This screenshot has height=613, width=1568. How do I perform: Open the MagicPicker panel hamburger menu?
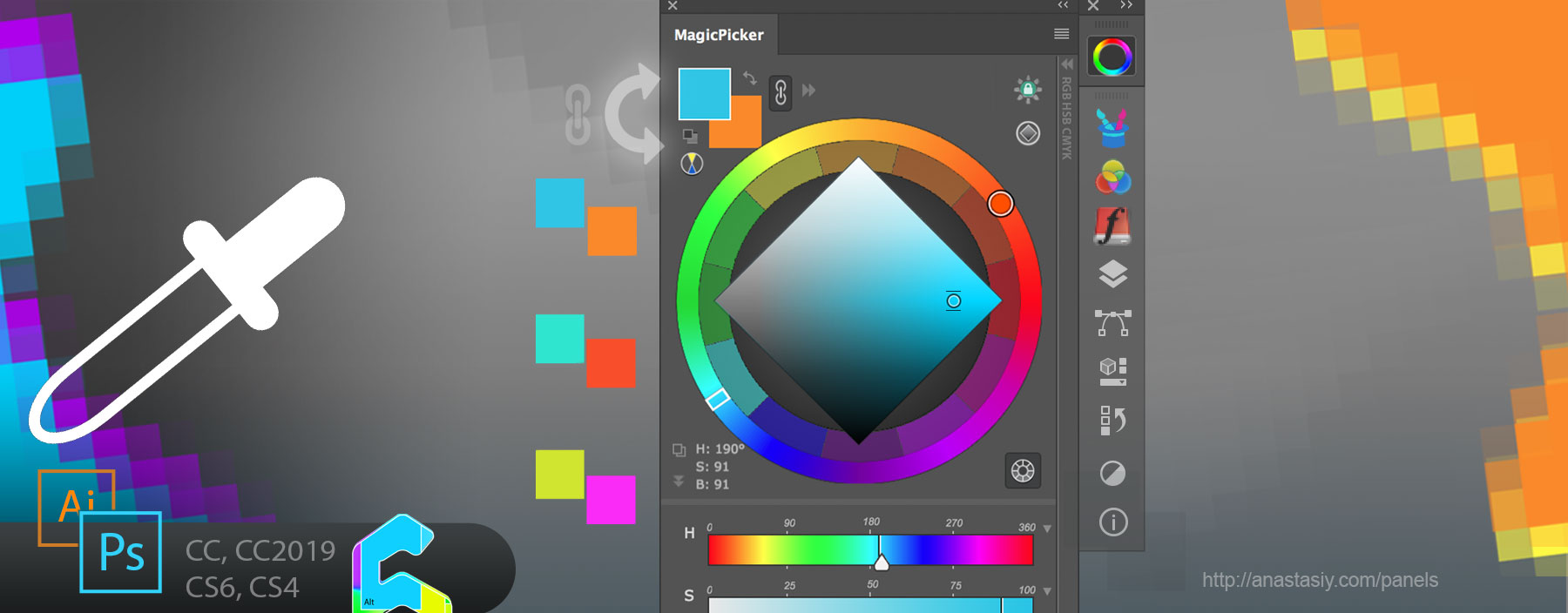coord(1061,34)
